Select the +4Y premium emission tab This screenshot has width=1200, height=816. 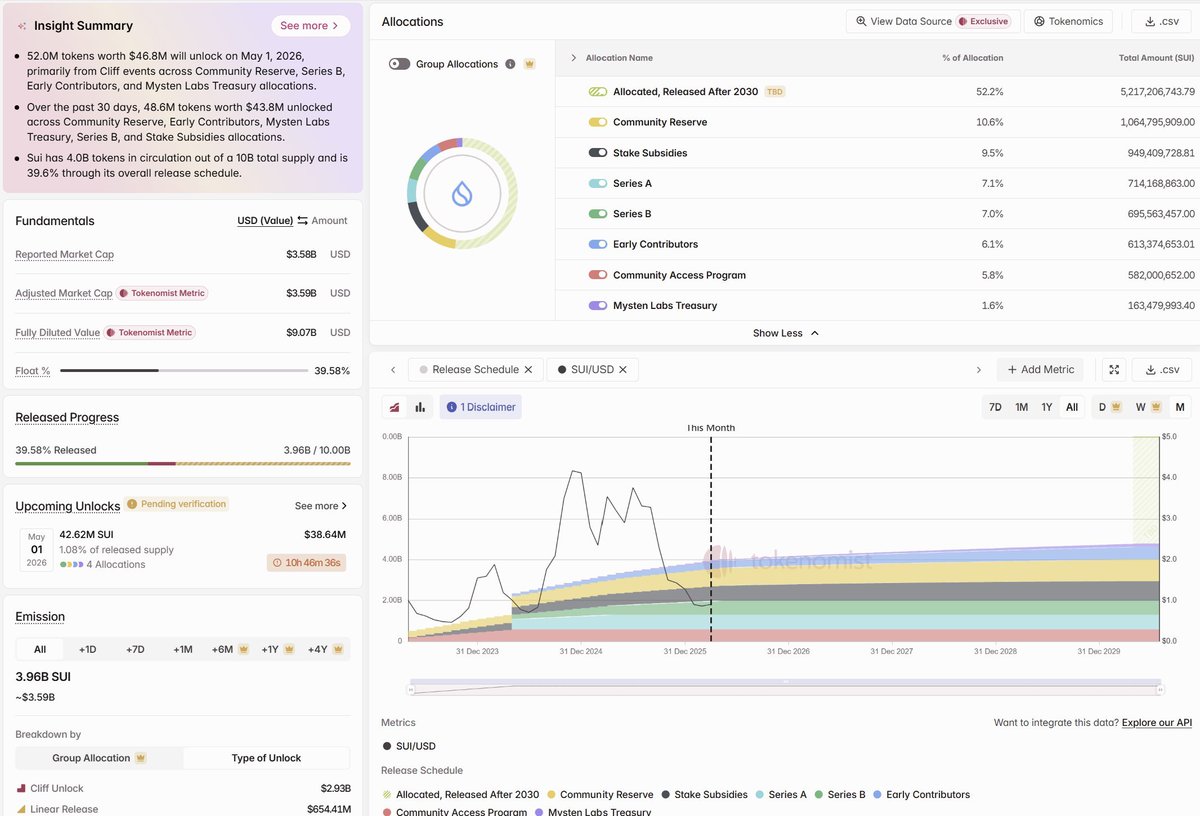(x=325, y=649)
